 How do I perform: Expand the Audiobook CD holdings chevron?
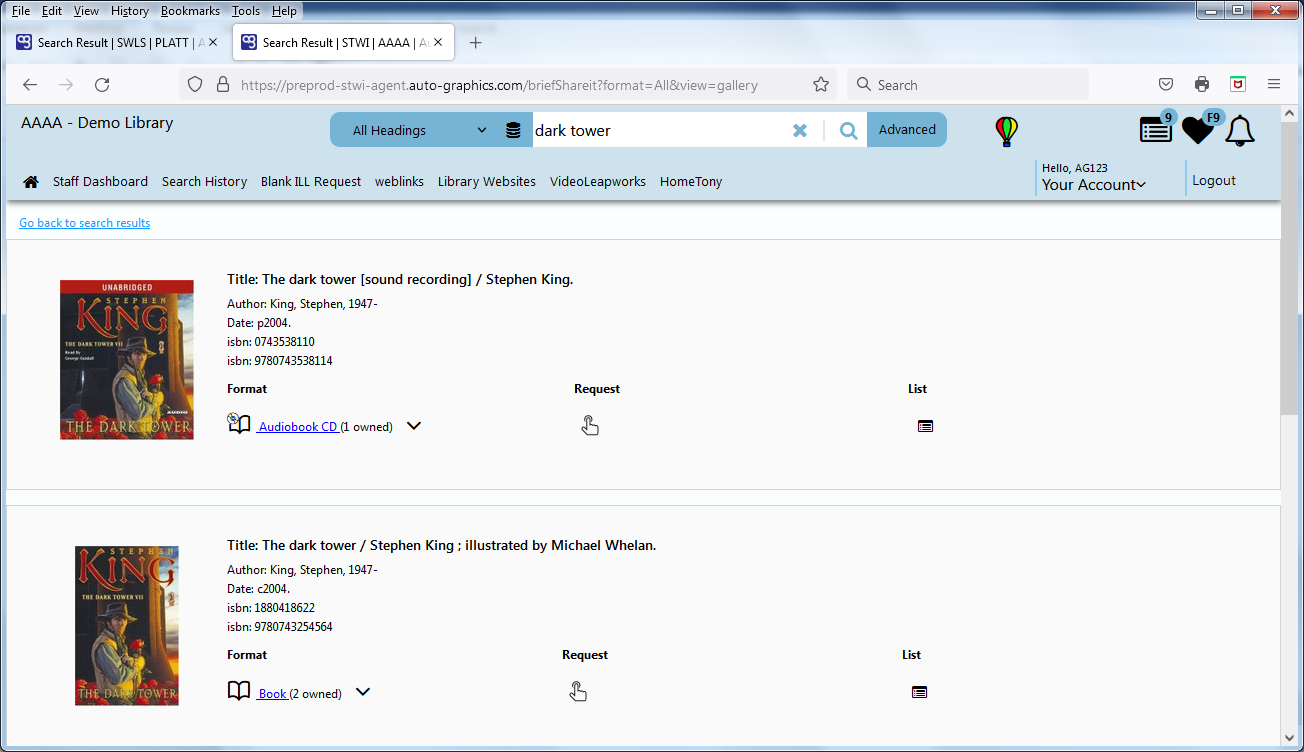click(x=414, y=426)
